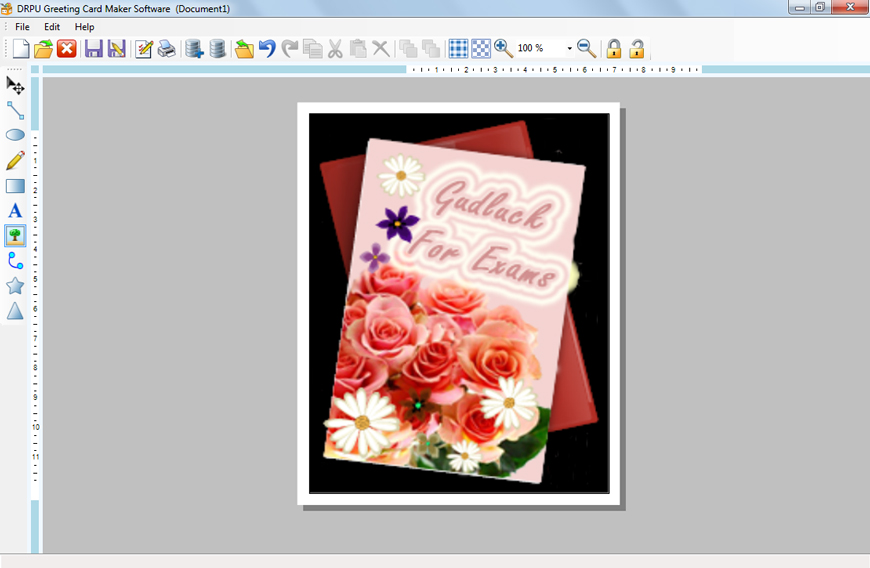Click the red X close document icon
This screenshot has width=870, height=568.
click(x=67, y=49)
